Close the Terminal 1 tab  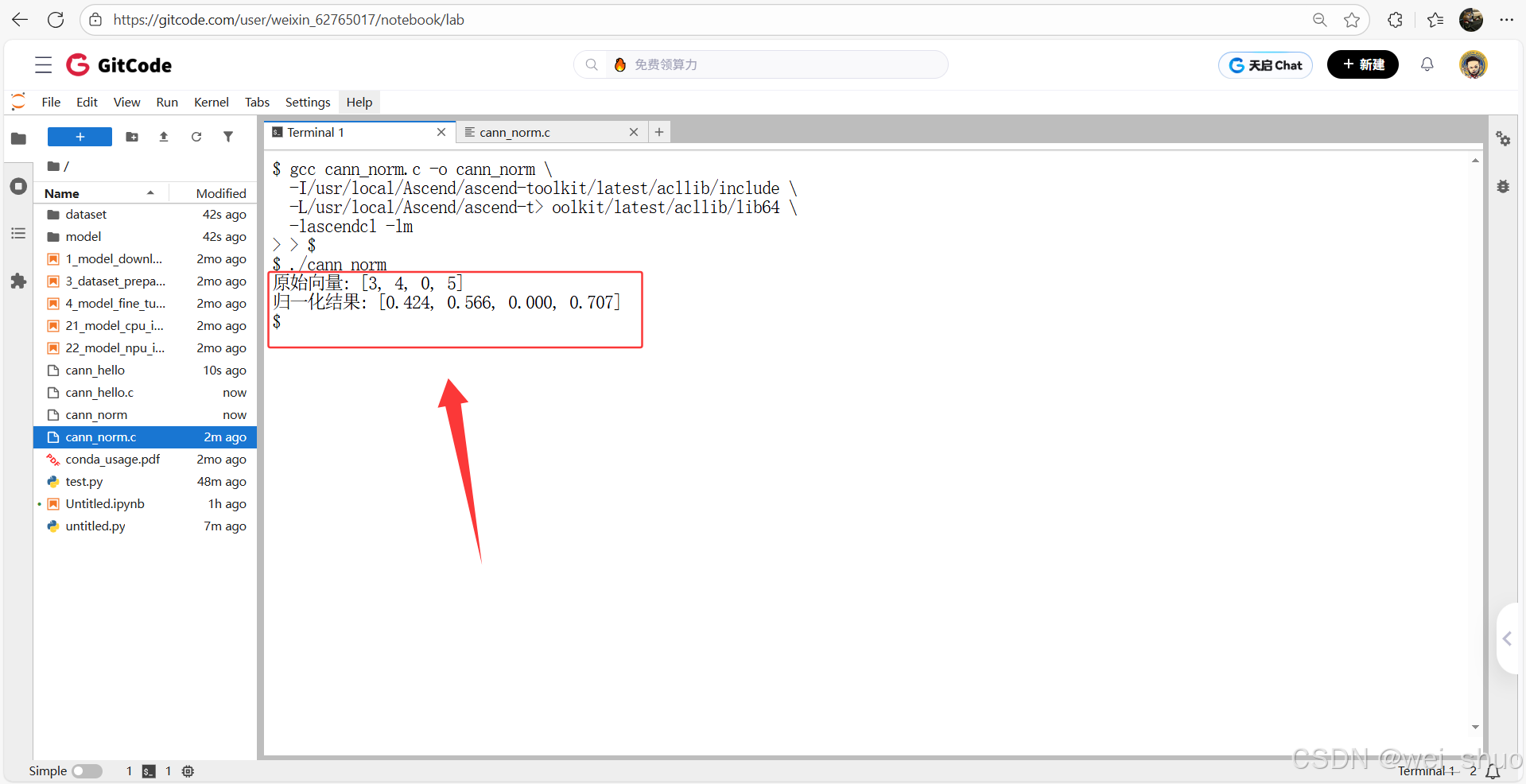click(x=441, y=132)
